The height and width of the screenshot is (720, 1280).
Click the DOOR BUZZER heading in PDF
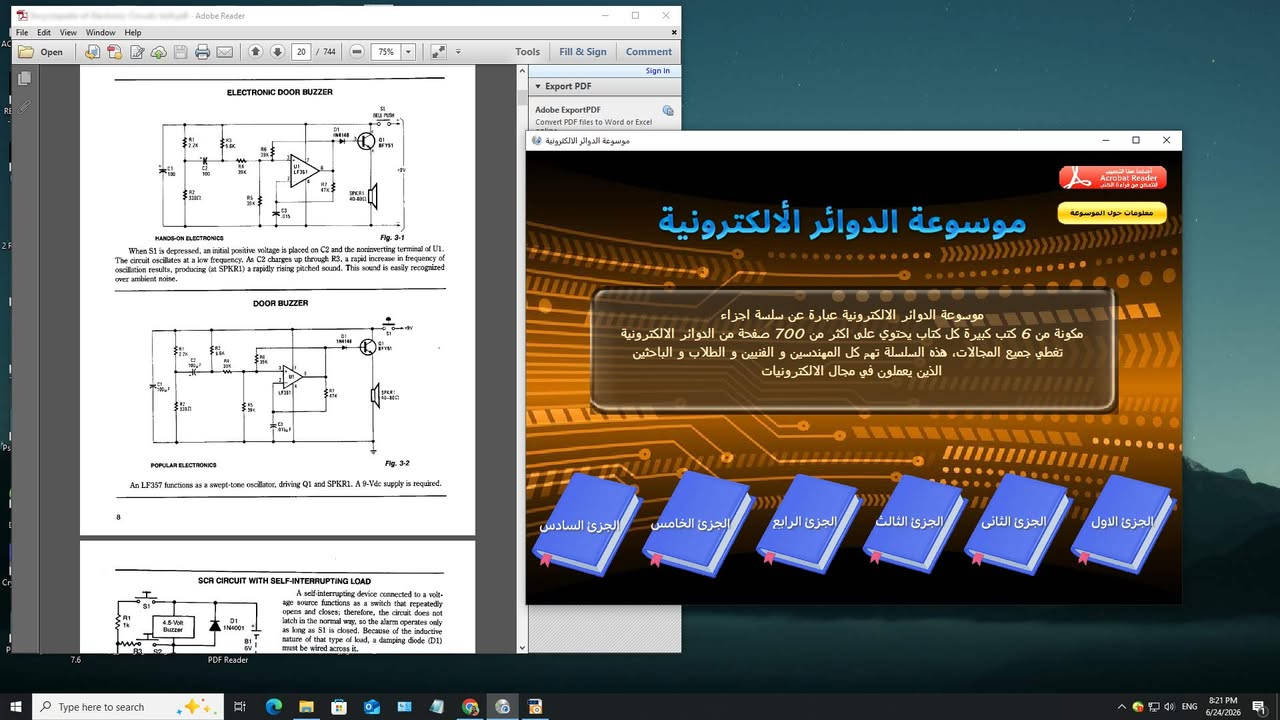click(280, 303)
